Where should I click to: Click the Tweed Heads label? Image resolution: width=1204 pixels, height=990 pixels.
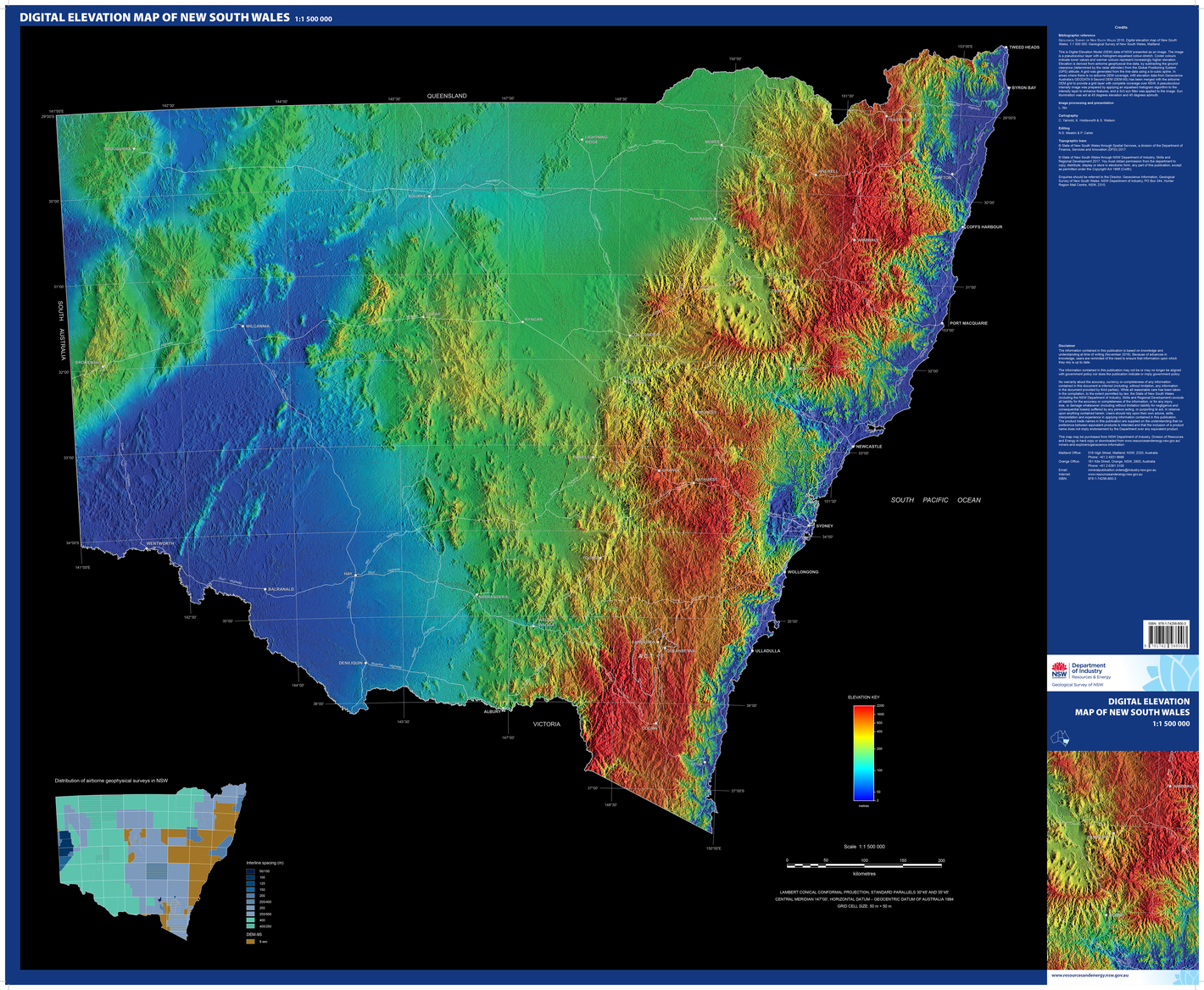click(1023, 47)
